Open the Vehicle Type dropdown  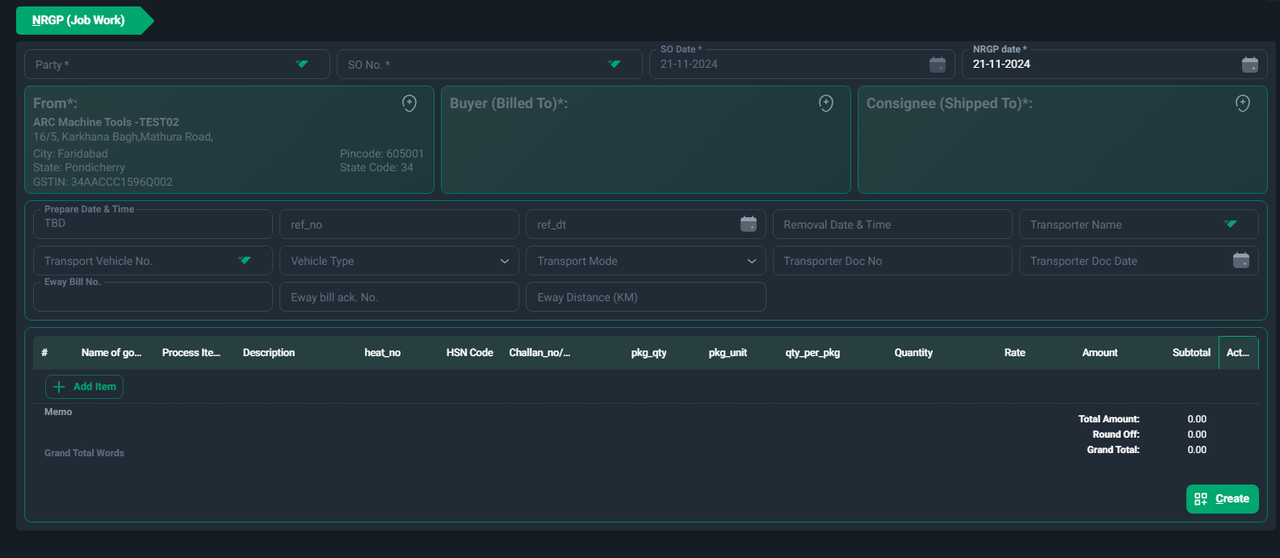tap(399, 261)
